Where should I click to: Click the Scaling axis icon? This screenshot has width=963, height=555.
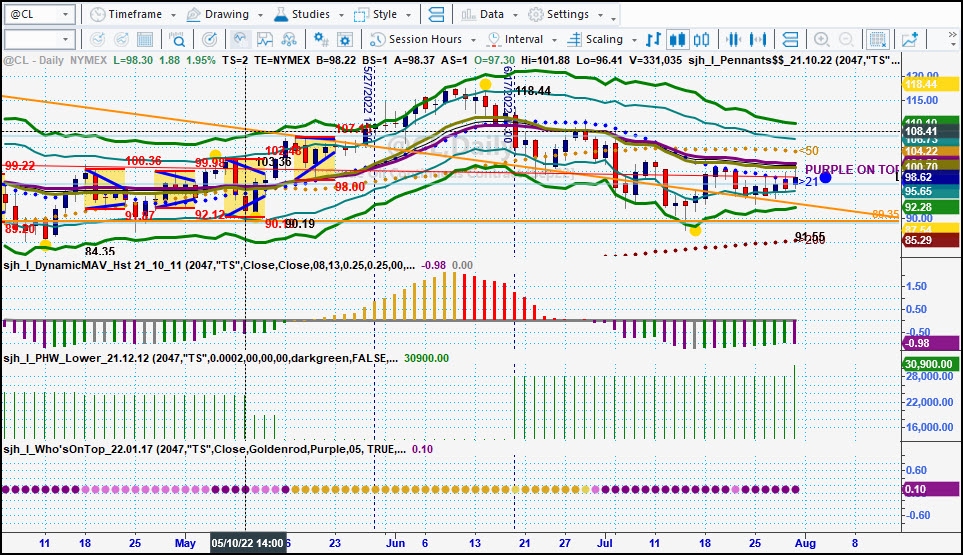click(574, 39)
